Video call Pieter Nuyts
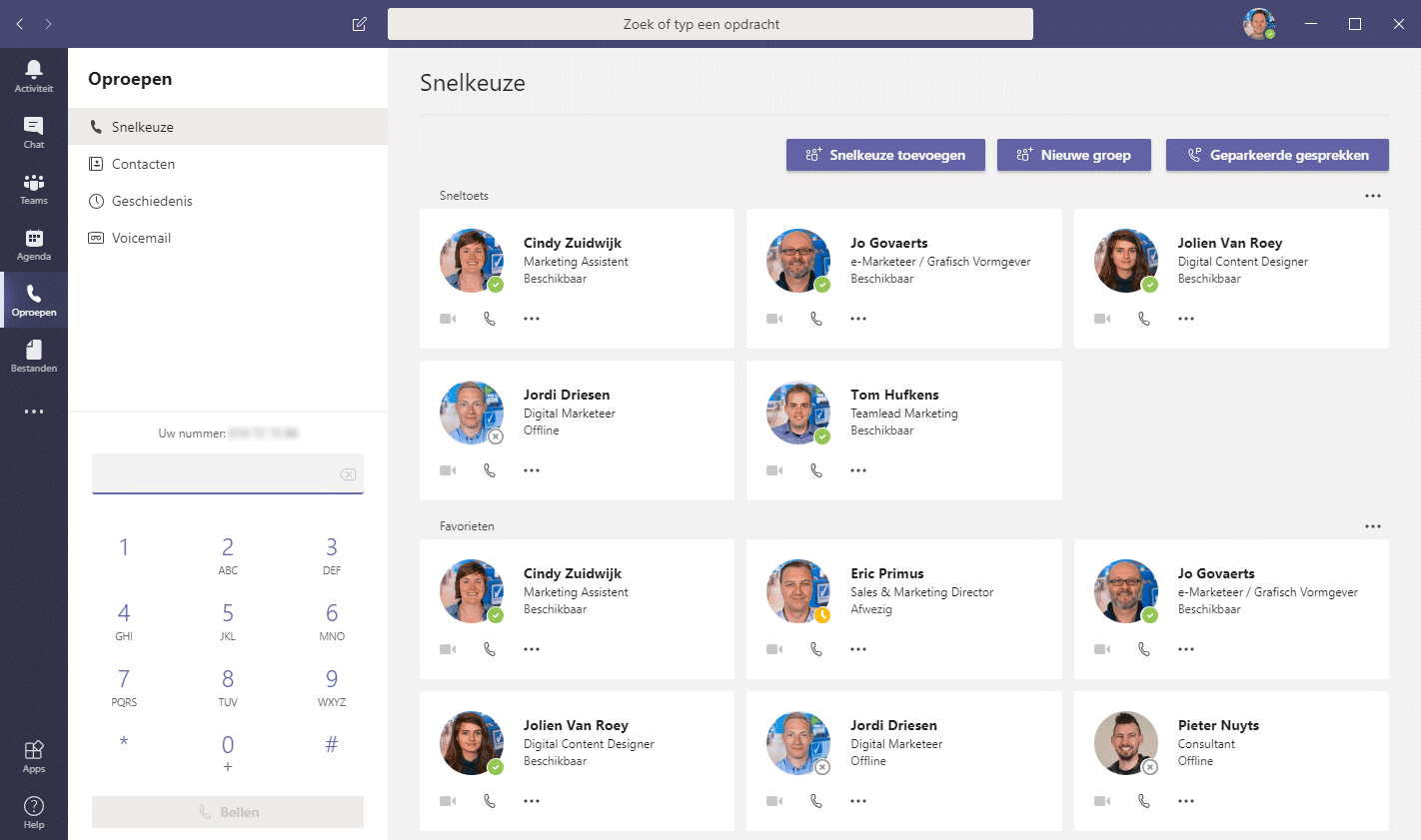The image size is (1421, 840). [1102, 801]
